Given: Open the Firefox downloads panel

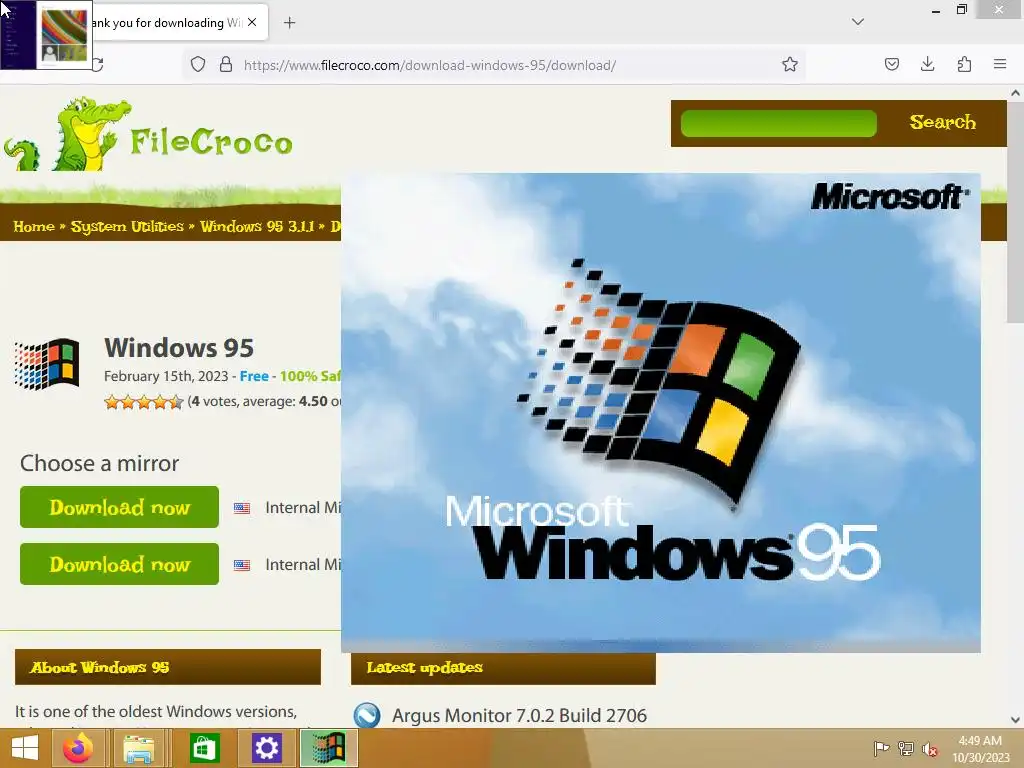Looking at the screenshot, I should (x=927, y=64).
